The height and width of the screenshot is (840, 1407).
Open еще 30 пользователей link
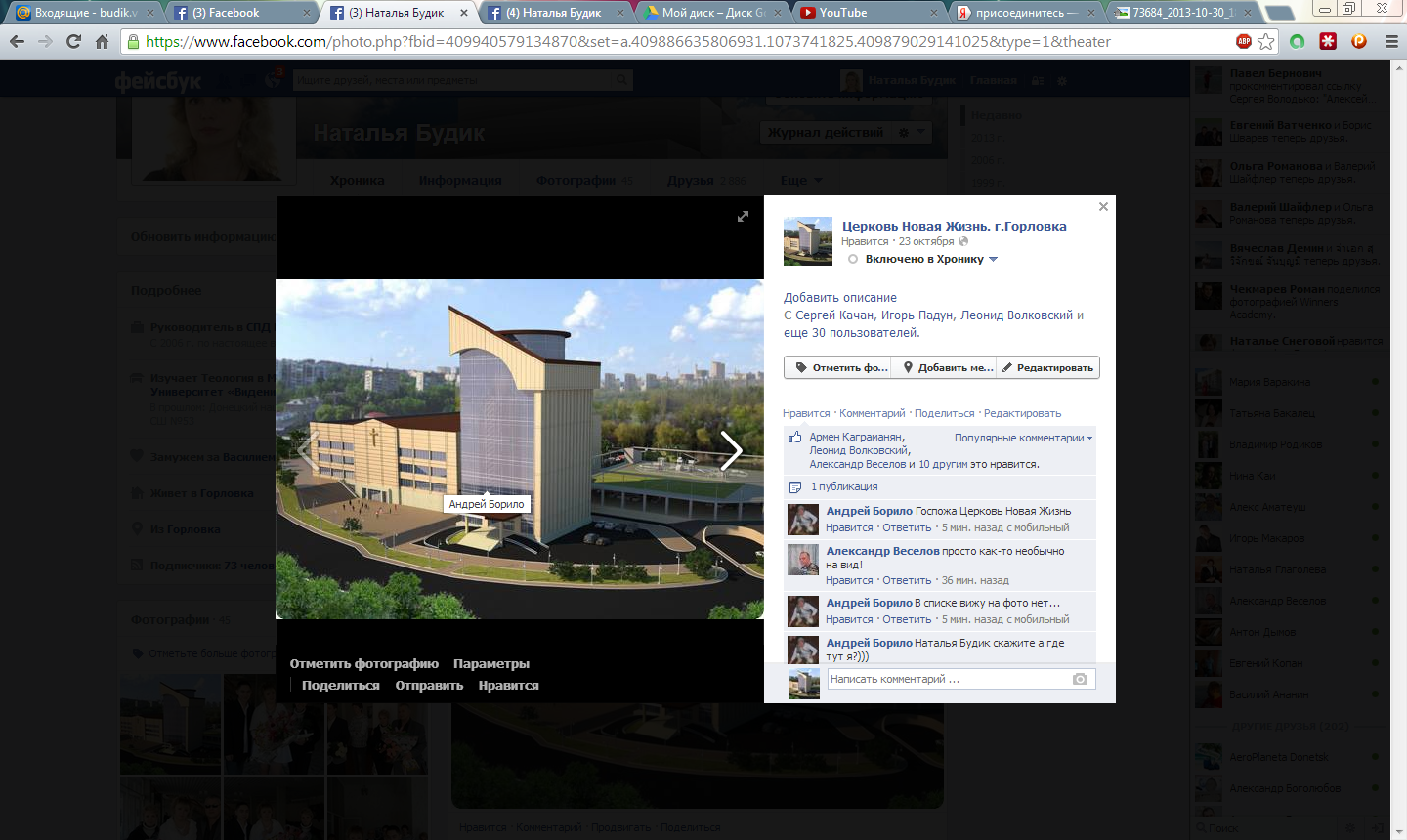(852, 333)
